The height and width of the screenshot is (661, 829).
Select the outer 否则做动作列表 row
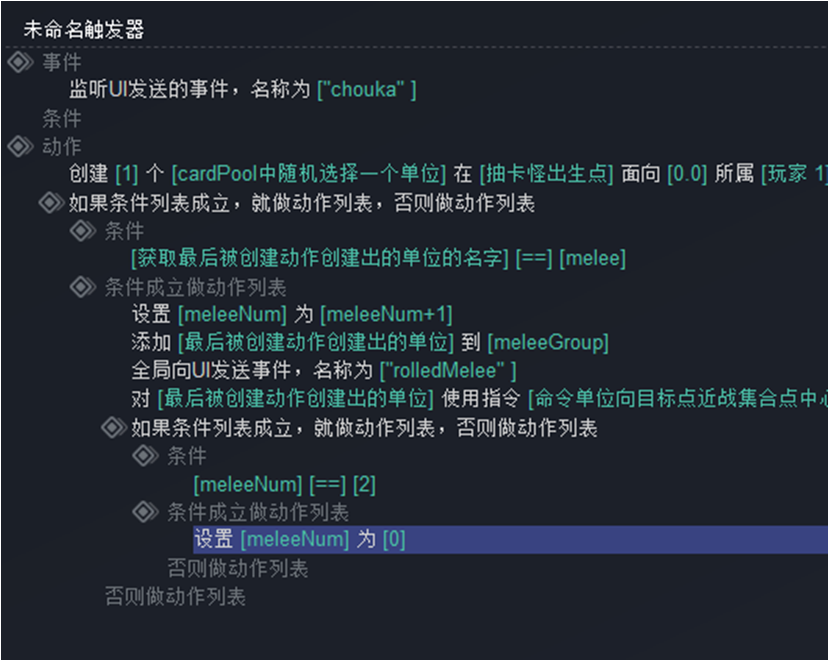tap(176, 596)
